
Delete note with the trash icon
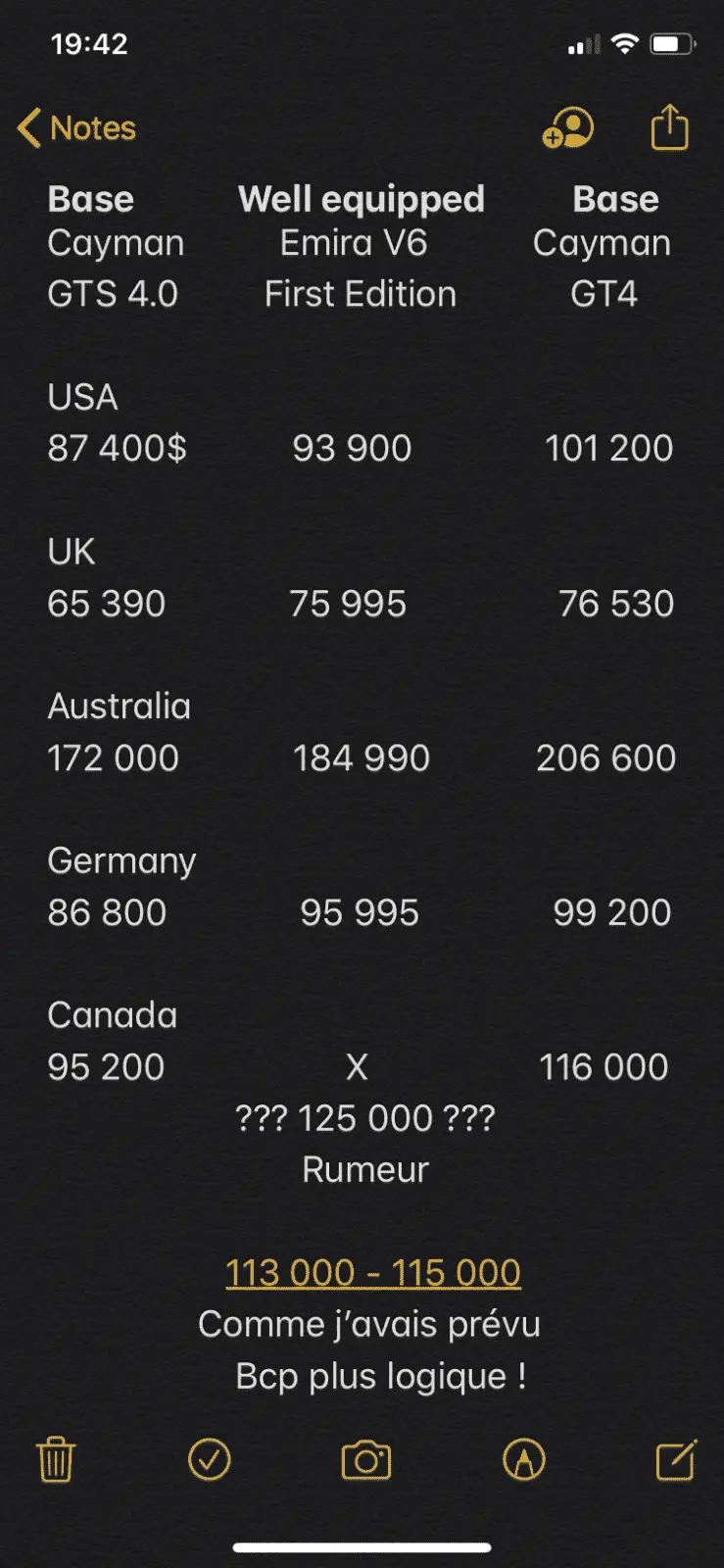tap(56, 1459)
